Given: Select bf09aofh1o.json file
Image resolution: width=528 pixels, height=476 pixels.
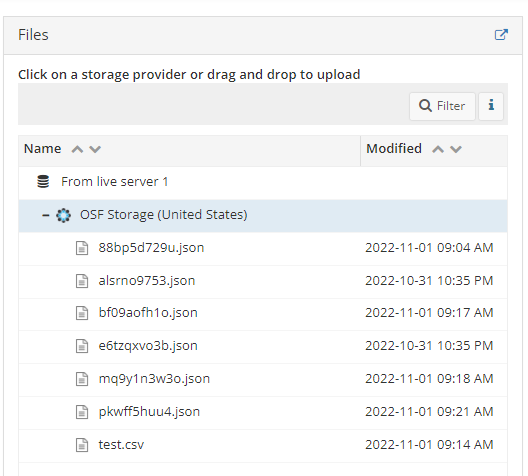Looking at the screenshot, I should click(x=148, y=313).
